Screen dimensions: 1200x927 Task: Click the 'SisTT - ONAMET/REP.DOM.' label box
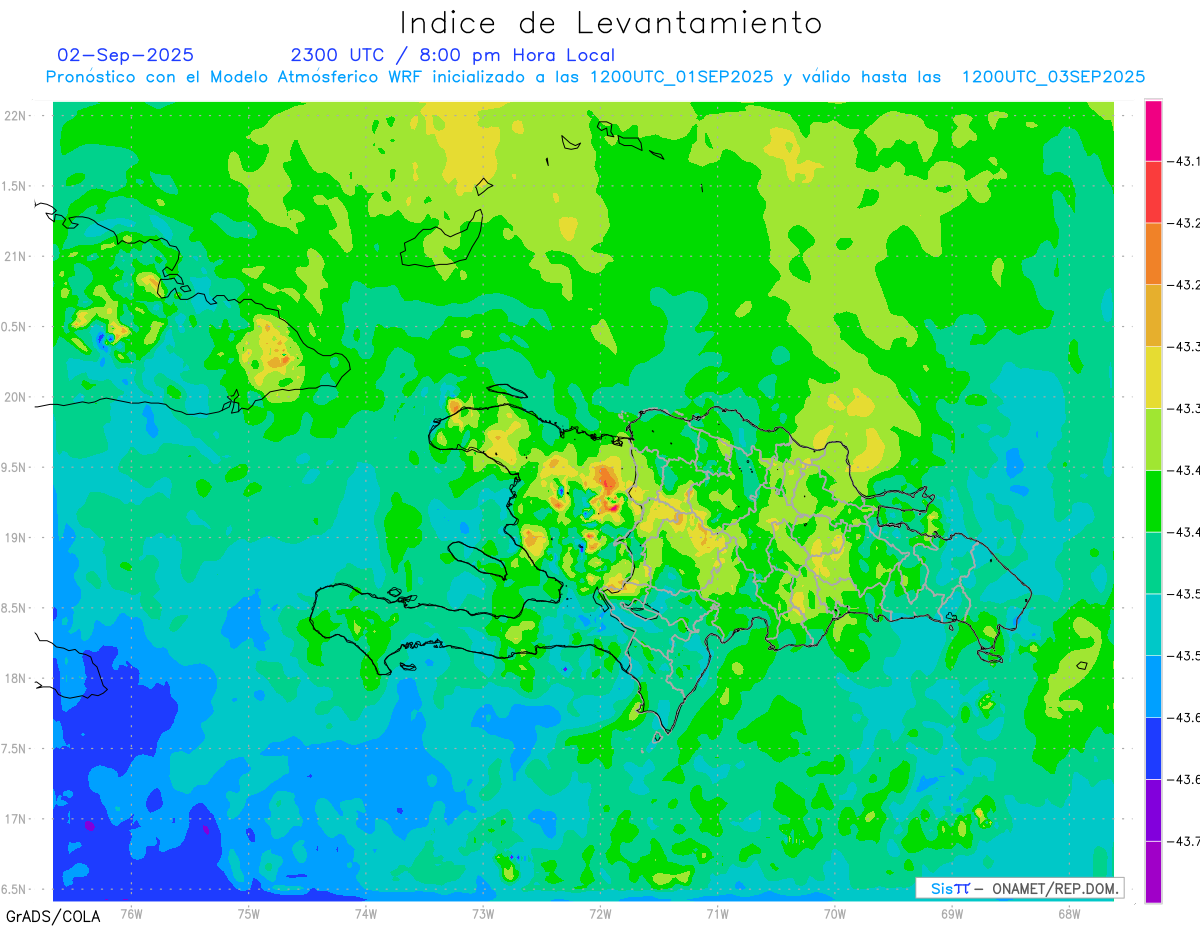(x=1019, y=888)
